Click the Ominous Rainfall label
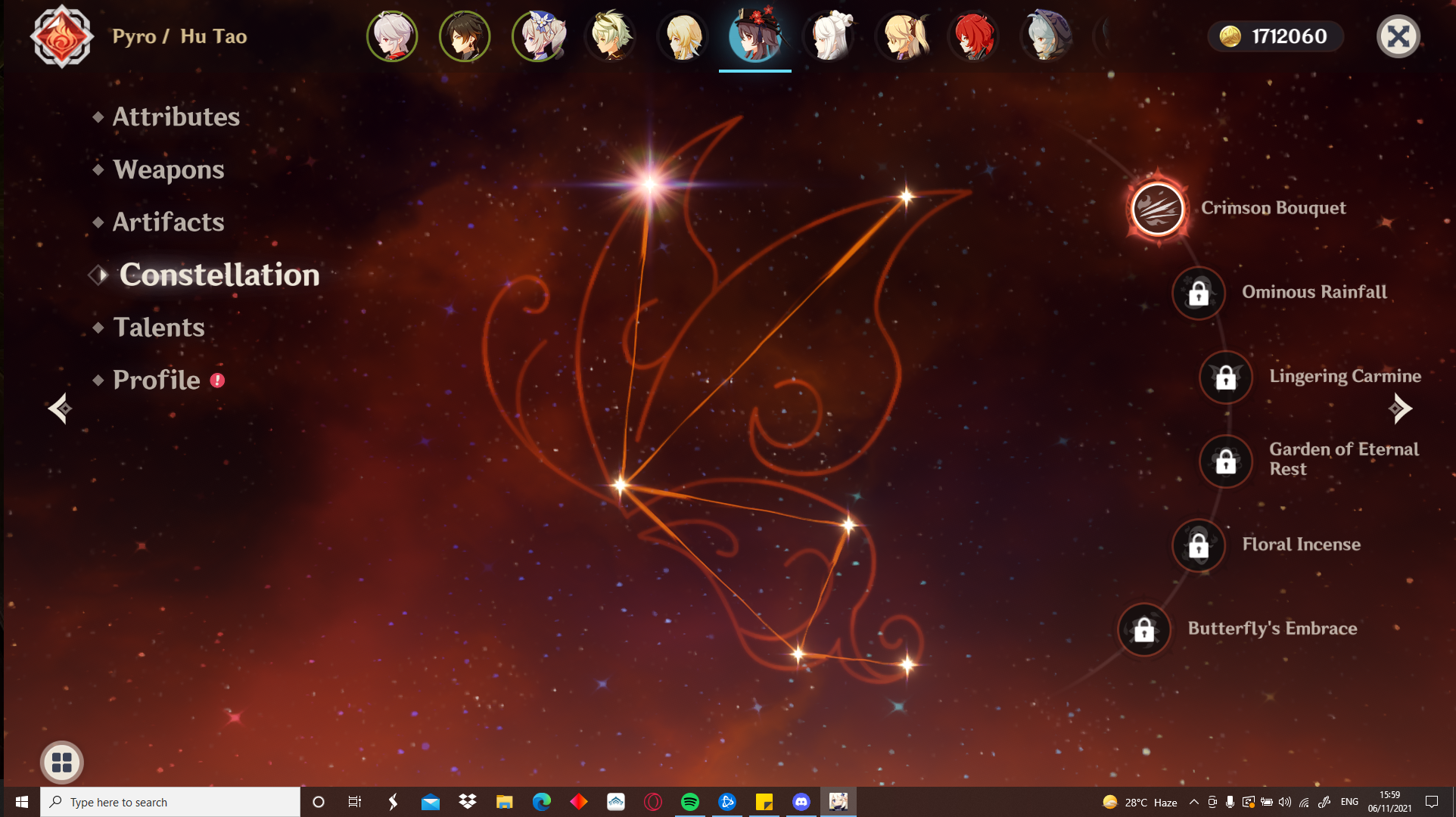 click(1314, 292)
